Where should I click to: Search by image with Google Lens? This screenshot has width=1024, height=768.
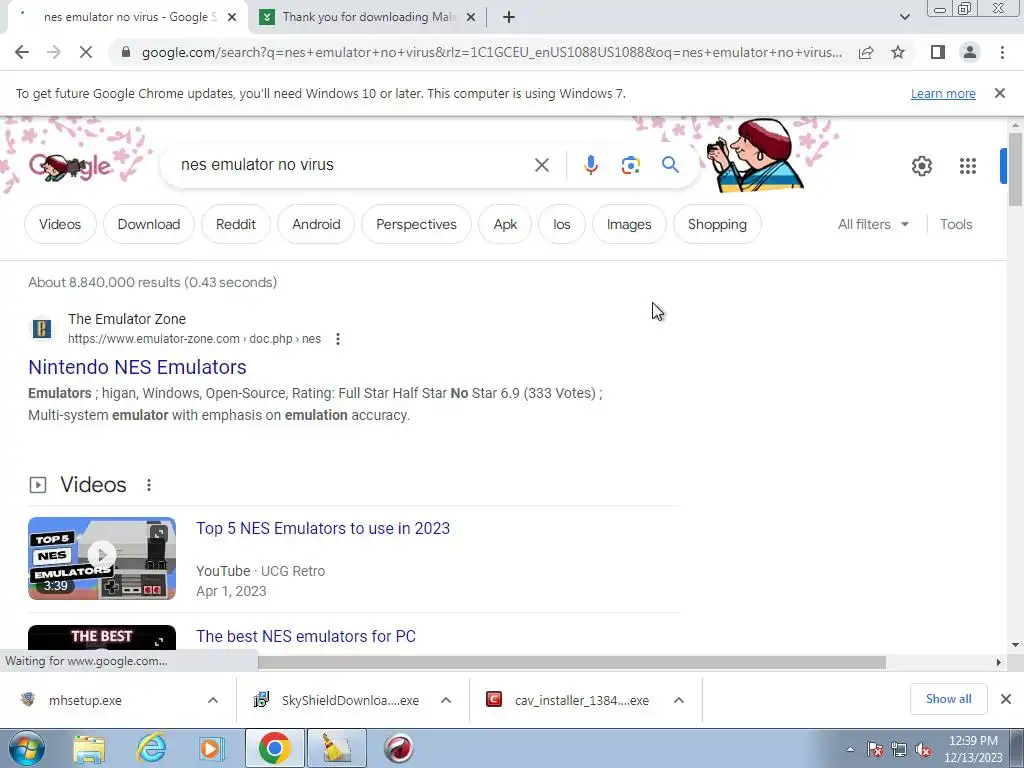[x=630, y=165]
